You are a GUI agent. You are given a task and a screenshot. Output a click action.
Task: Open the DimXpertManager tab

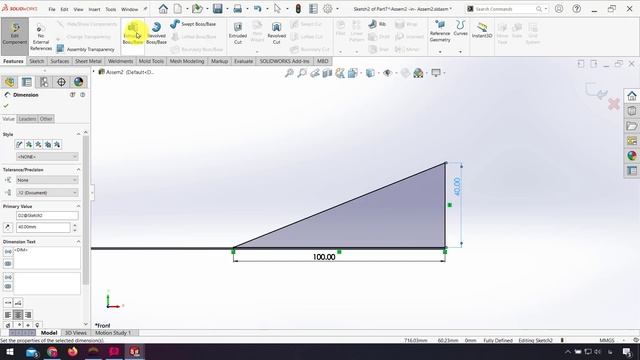pyautogui.click(x=61, y=82)
